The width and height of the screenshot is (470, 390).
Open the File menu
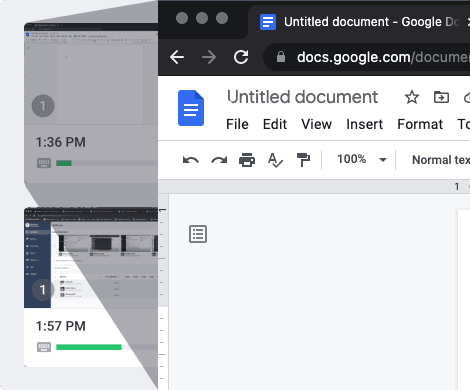coord(237,124)
